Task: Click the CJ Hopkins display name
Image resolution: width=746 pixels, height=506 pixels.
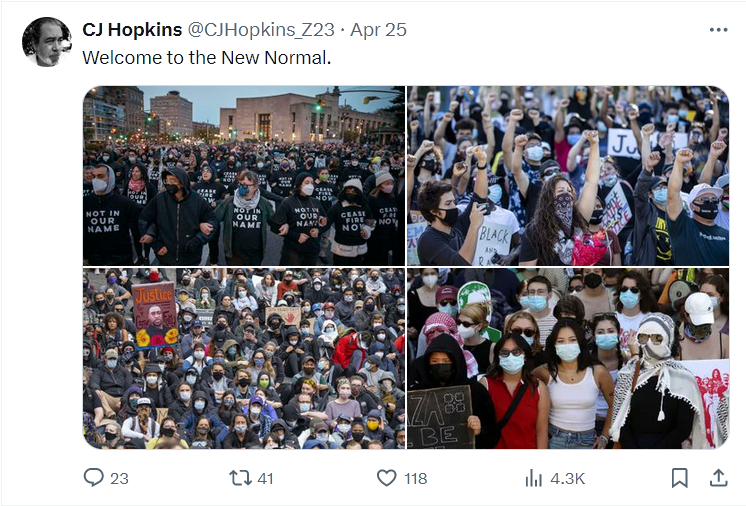Action: [x=132, y=29]
